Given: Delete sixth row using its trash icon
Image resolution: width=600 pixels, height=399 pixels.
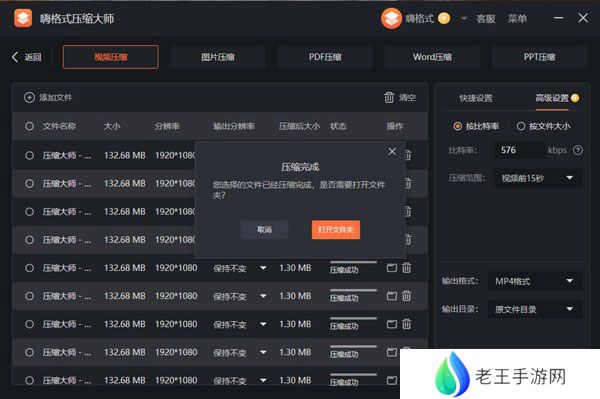Looking at the screenshot, I should click(x=406, y=296).
